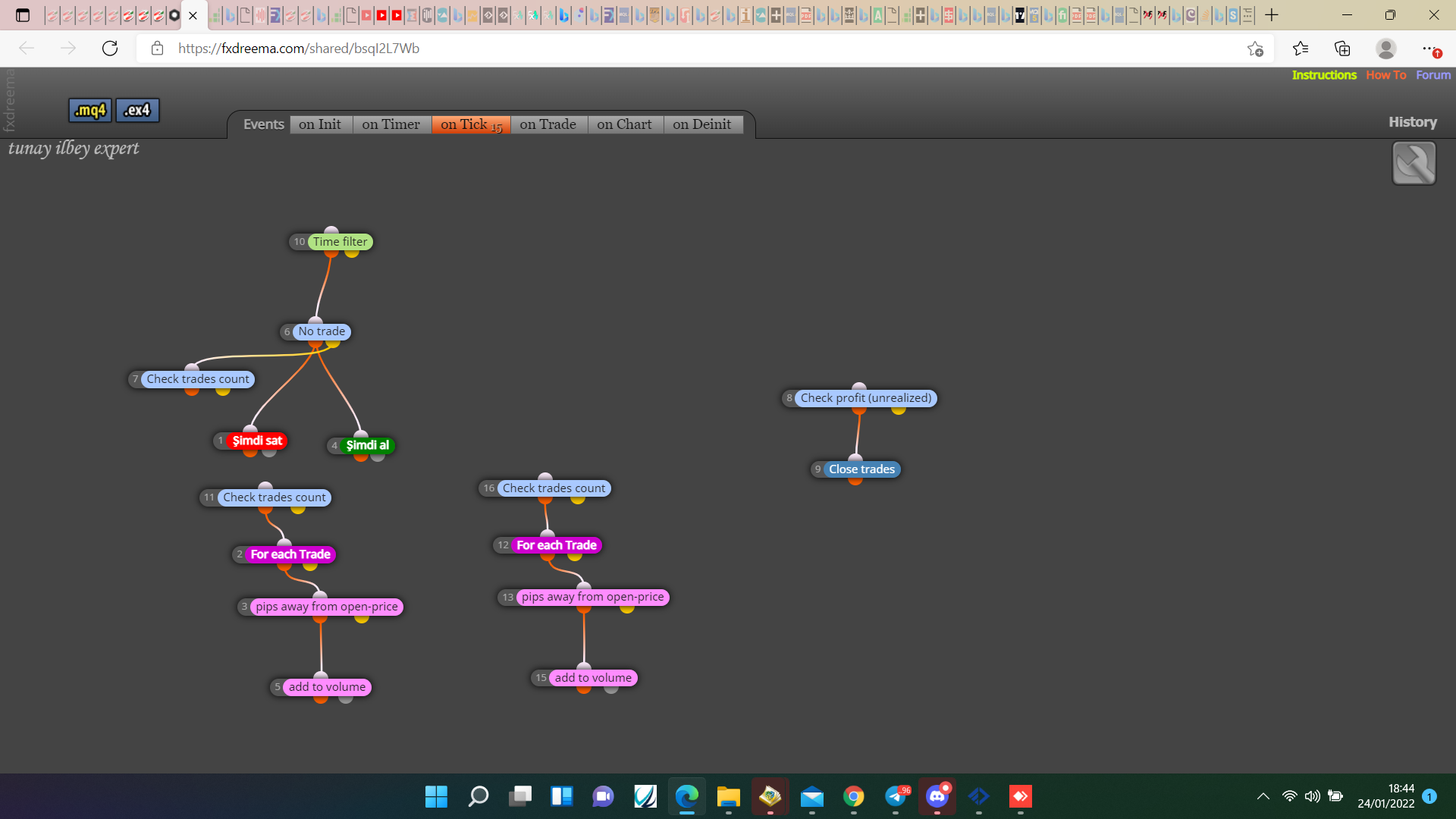Select the Time filter block
1456x819 pixels.
340,242
